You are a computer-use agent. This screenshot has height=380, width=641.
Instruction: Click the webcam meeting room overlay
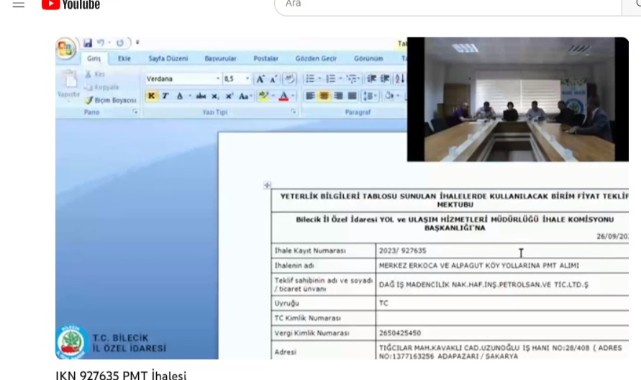[x=518, y=99]
